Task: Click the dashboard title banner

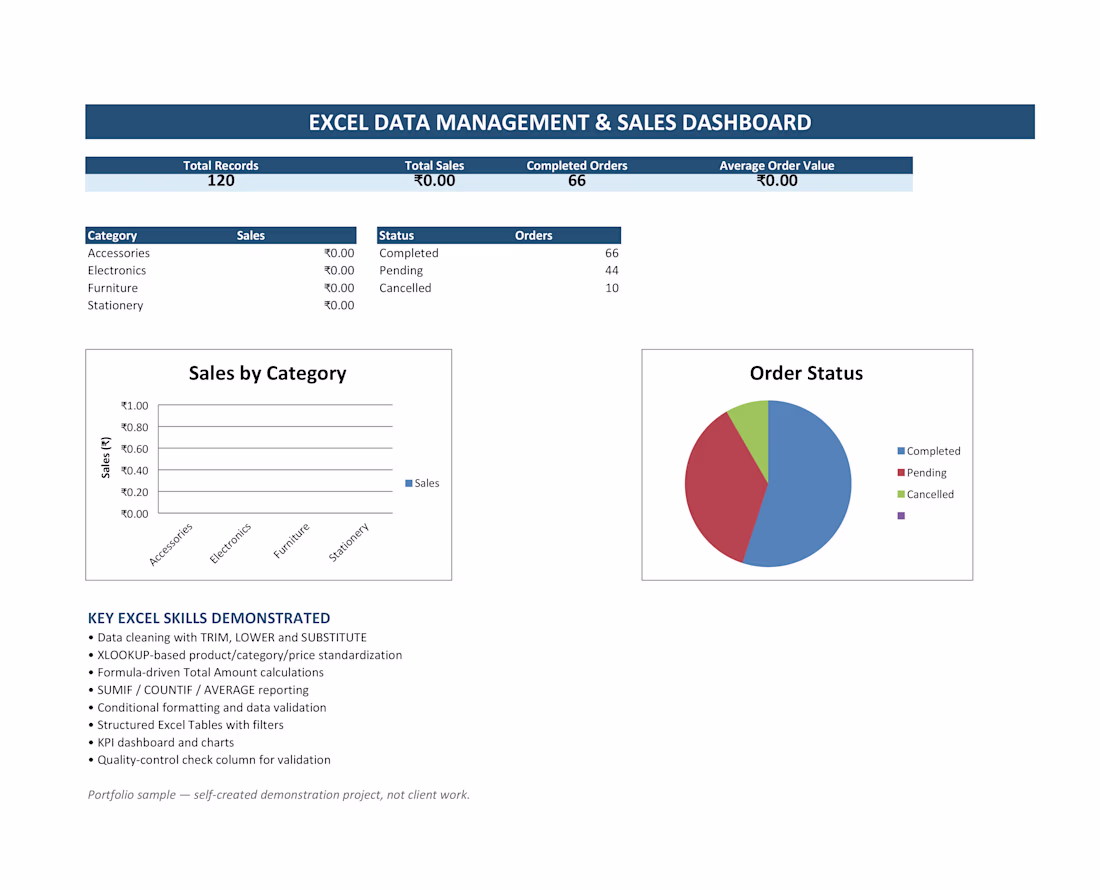Action: tap(560, 122)
